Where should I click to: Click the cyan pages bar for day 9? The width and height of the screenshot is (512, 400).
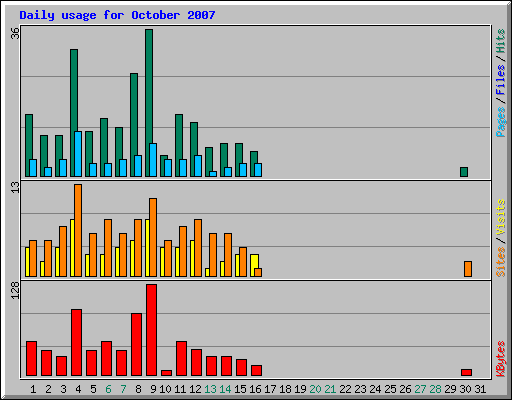[153, 160]
